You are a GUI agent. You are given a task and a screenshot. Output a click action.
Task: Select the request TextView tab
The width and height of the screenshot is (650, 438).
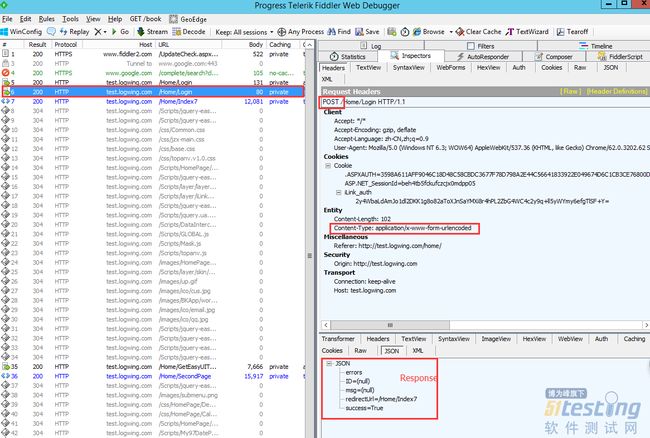point(368,68)
